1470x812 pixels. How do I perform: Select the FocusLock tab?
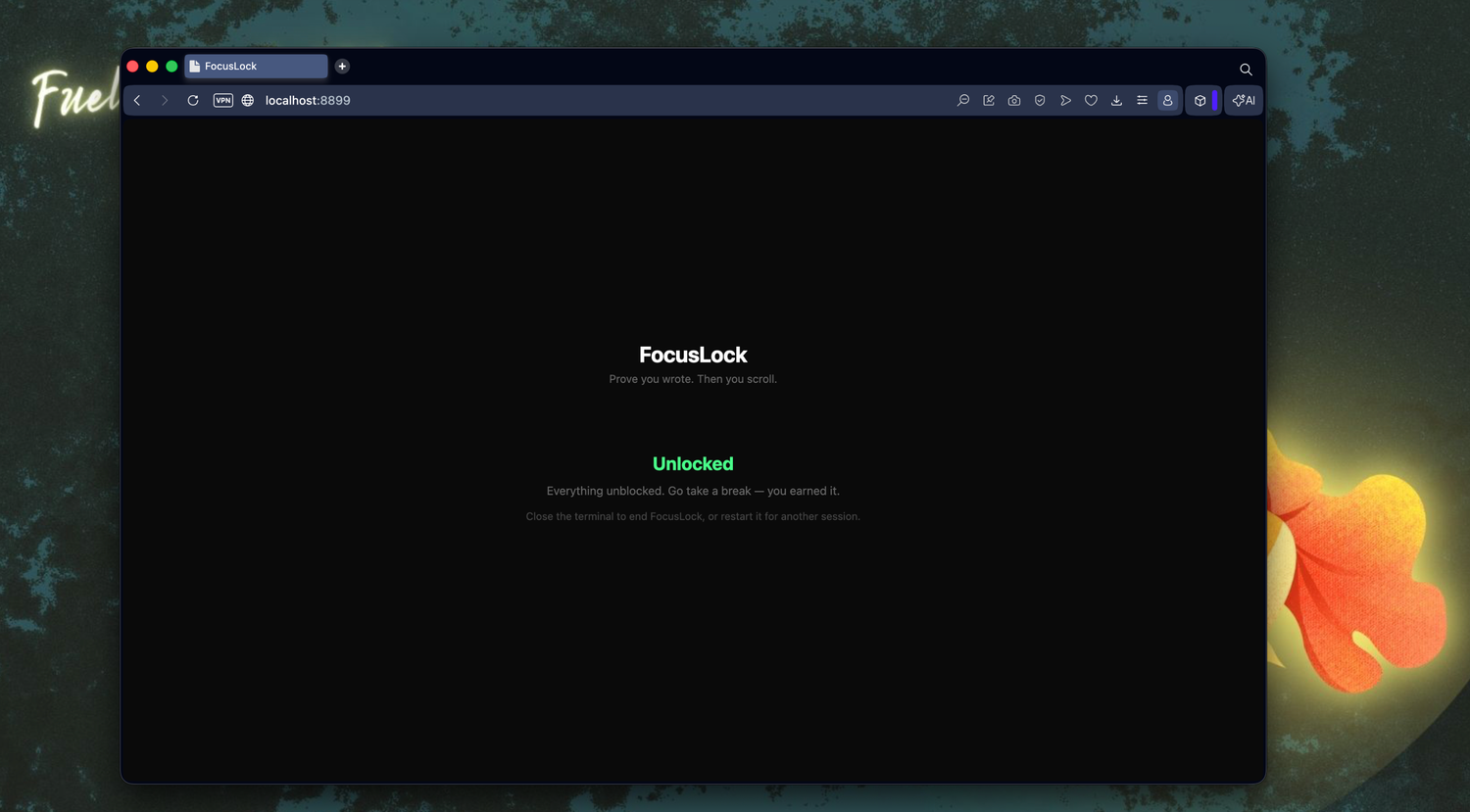click(x=256, y=67)
